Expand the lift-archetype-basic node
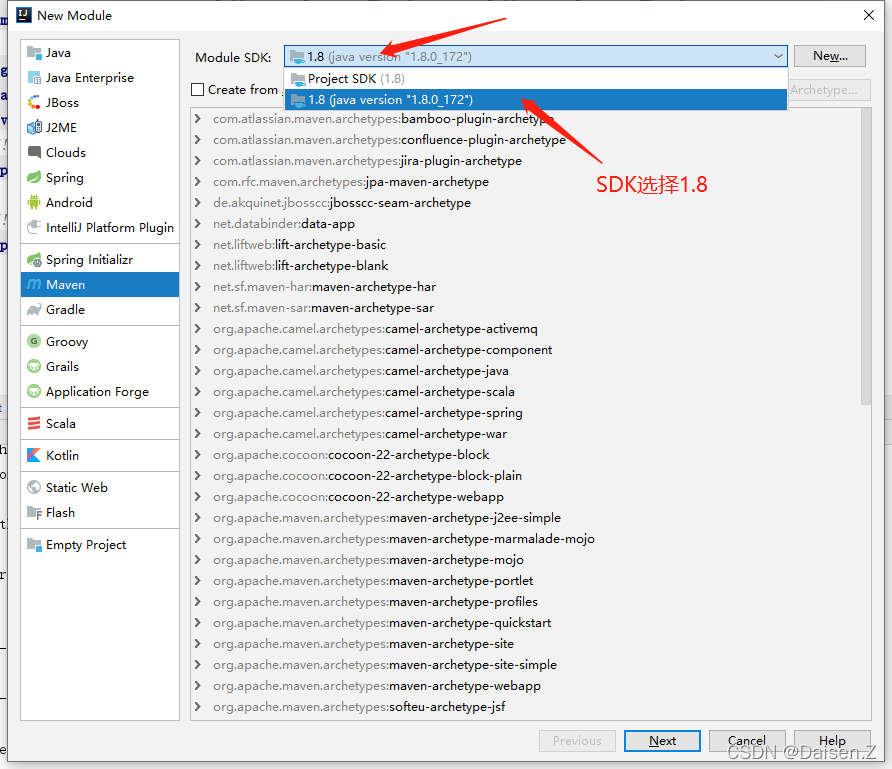 pyautogui.click(x=197, y=245)
